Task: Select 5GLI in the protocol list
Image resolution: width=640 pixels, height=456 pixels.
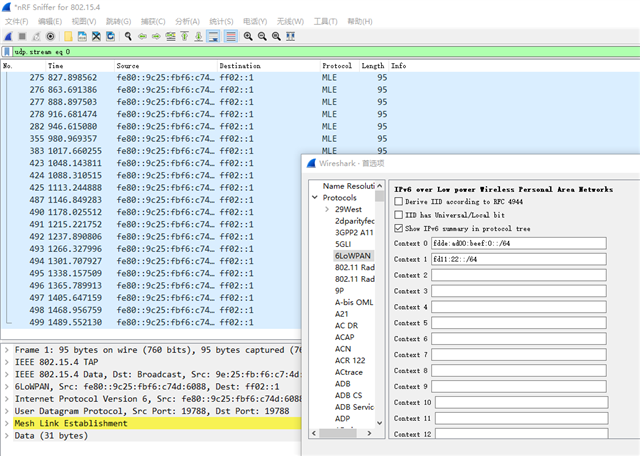Action: click(x=343, y=244)
